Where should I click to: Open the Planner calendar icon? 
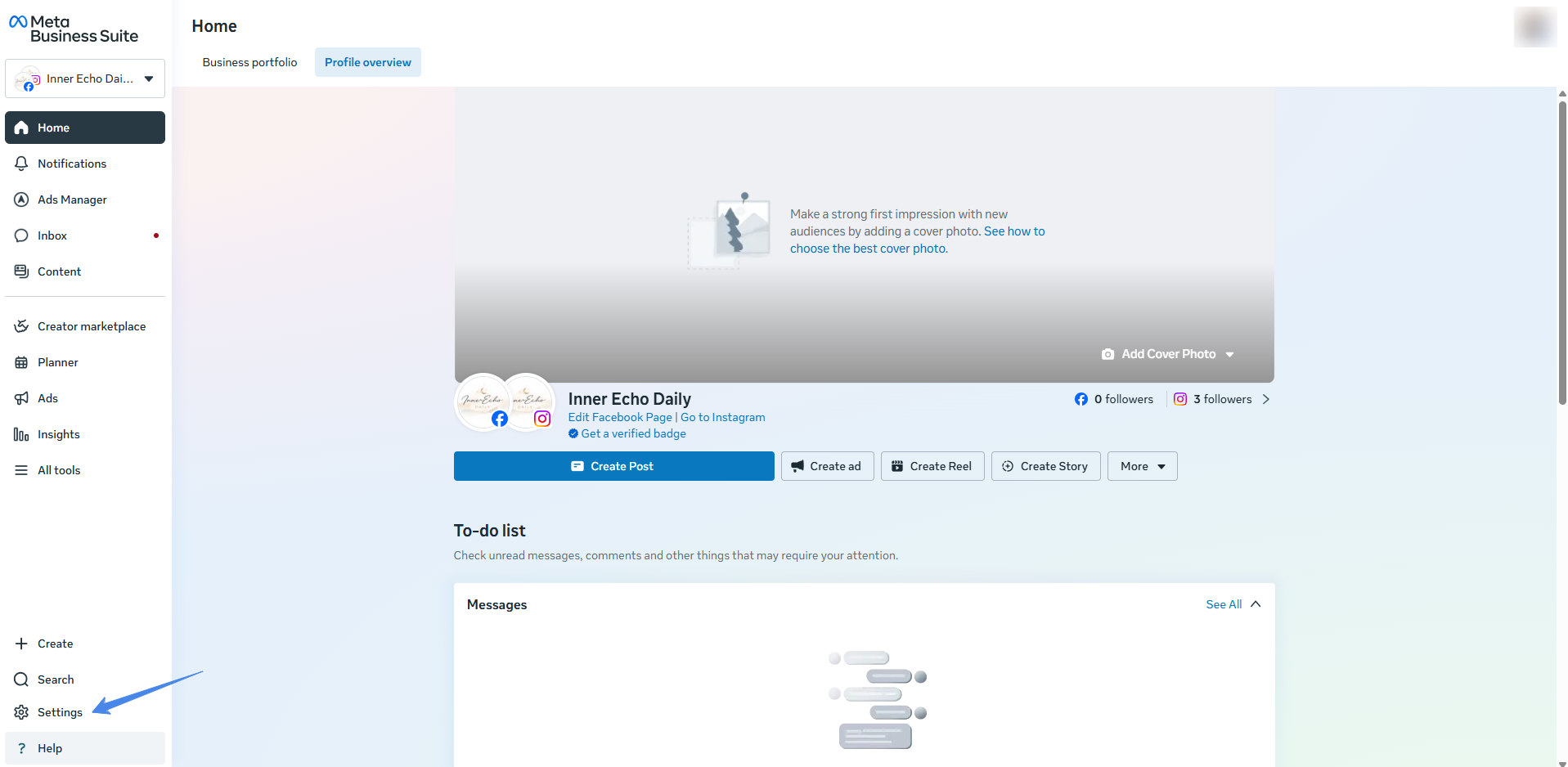pyautogui.click(x=21, y=362)
